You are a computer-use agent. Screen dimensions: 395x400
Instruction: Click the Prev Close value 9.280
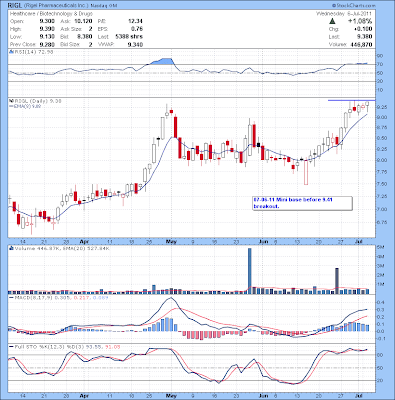click(47, 44)
